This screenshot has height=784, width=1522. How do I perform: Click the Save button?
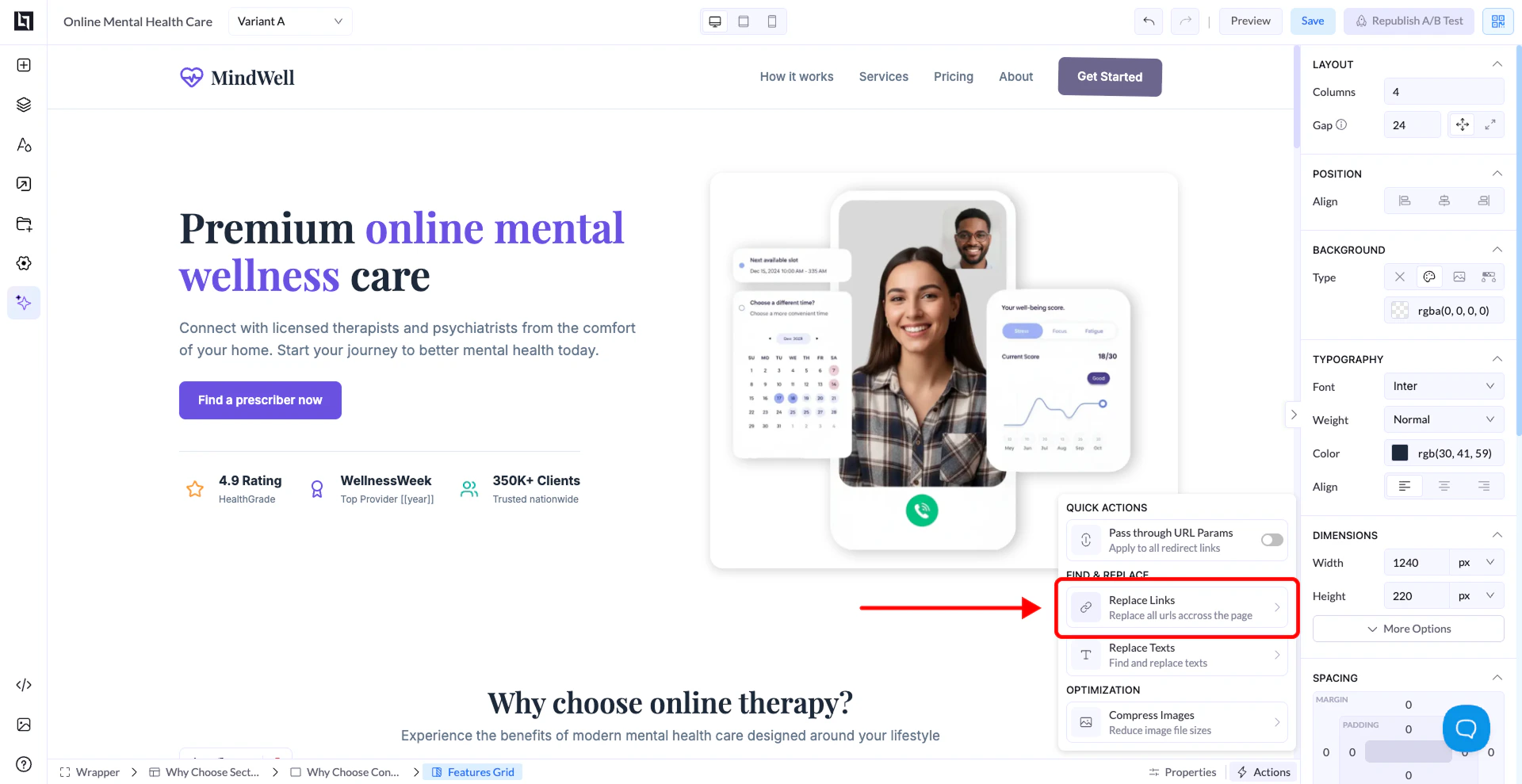[x=1313, y=21]
